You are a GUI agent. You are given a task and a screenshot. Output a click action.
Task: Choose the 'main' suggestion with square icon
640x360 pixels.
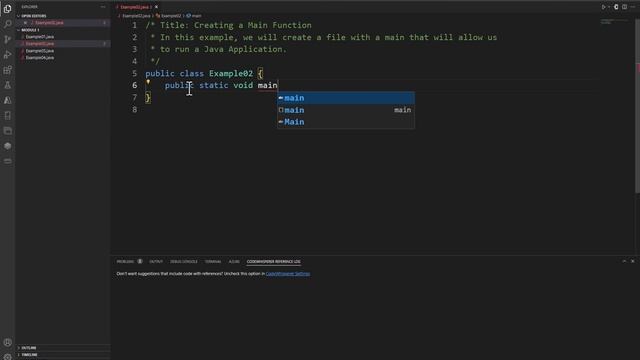click(346, 110)
